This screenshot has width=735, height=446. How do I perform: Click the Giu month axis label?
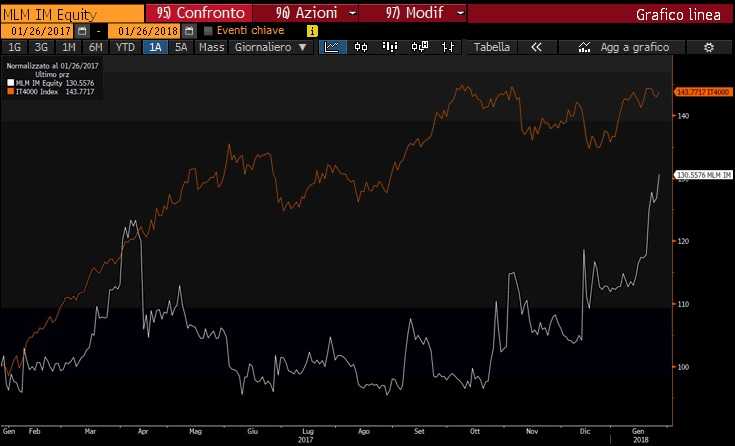[x=252, y=431]
